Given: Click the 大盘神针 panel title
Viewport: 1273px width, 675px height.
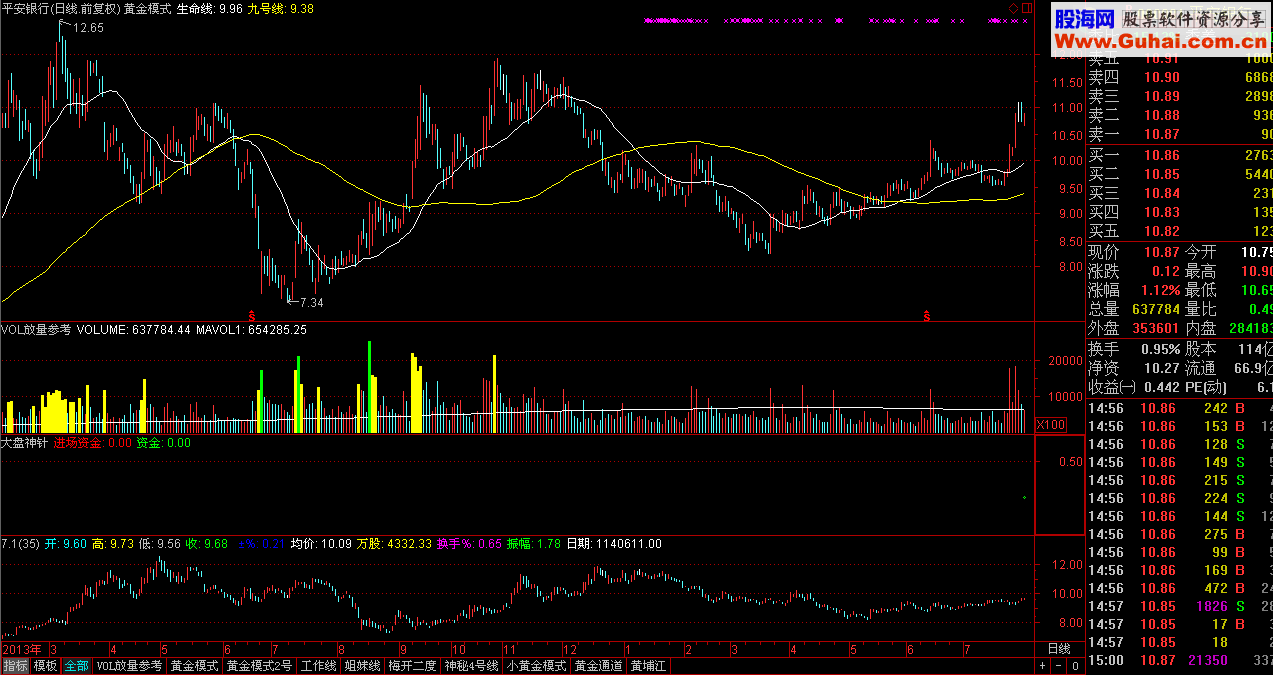Looking at the screenshot, I should point(25,442).
